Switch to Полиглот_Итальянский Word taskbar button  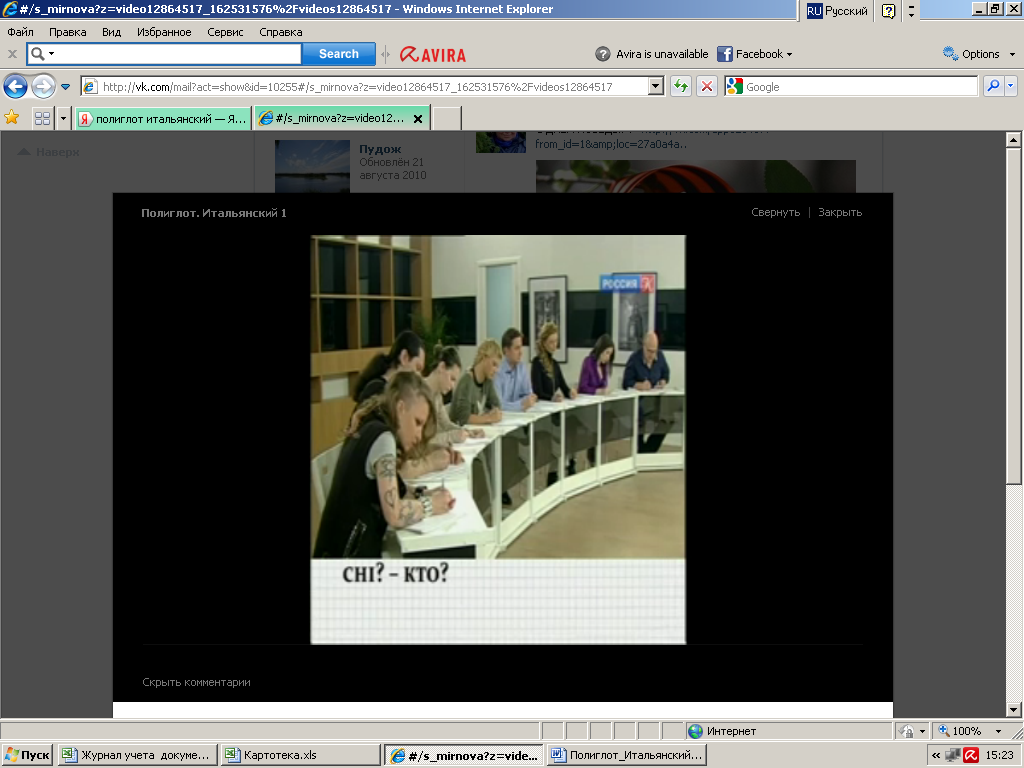point(626,755)
